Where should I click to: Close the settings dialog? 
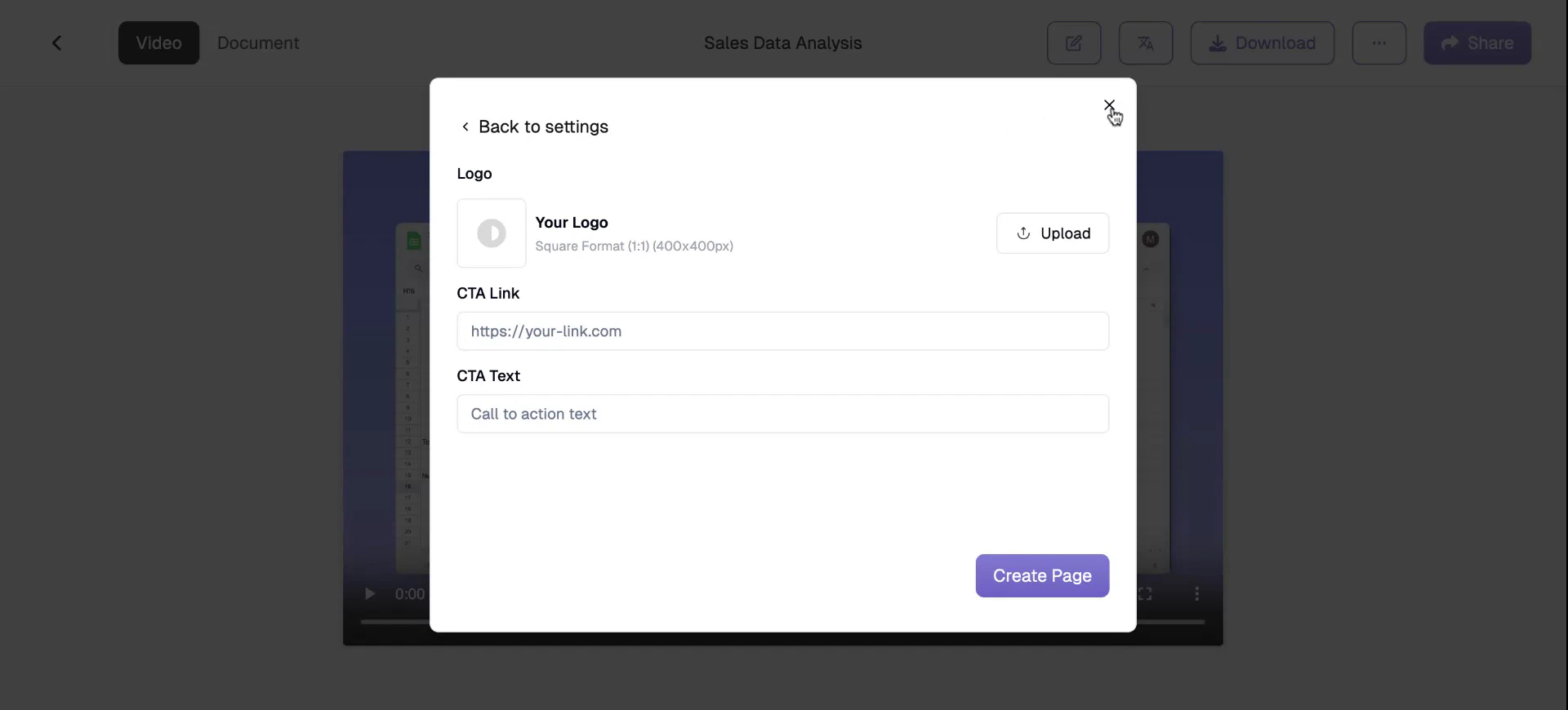click(x=1110, y=105)
